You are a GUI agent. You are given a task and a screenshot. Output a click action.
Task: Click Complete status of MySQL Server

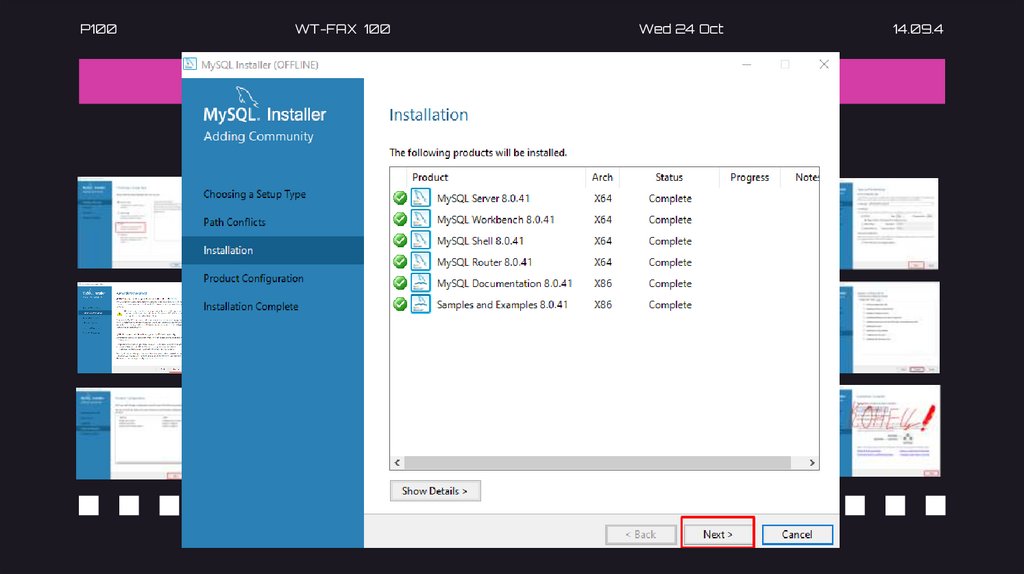tap(670, 198)
